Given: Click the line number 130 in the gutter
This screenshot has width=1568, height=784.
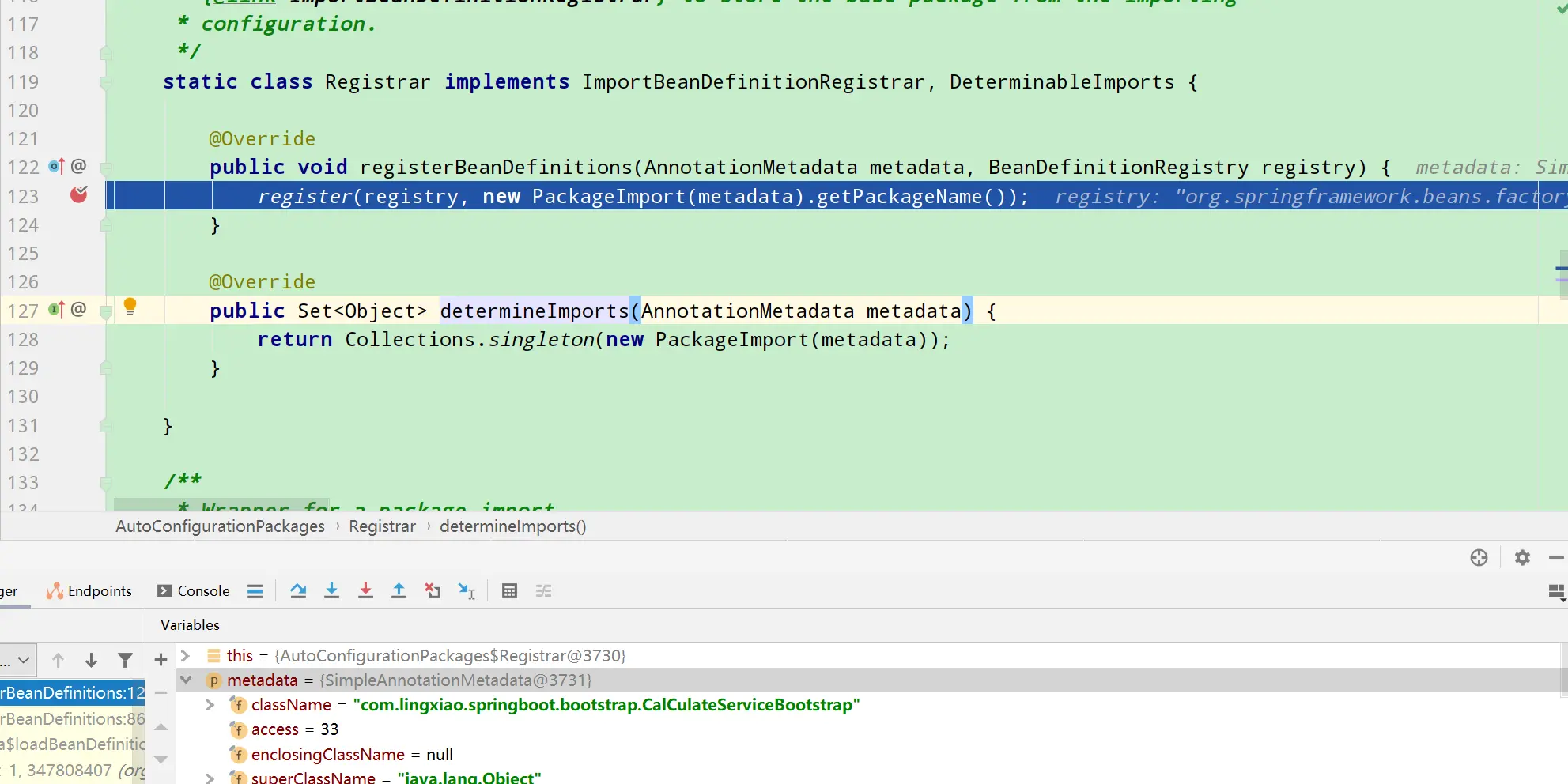Looking at the screenshot, I should (23, 397).
